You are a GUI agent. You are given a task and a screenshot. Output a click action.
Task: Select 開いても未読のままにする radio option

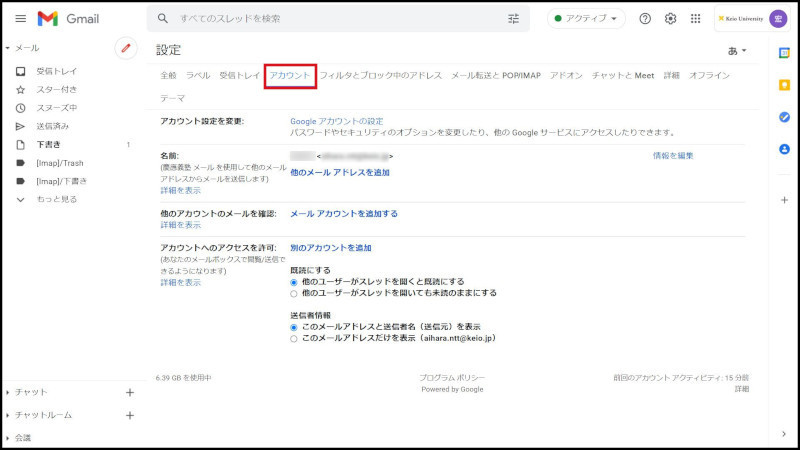coord(294,294)
